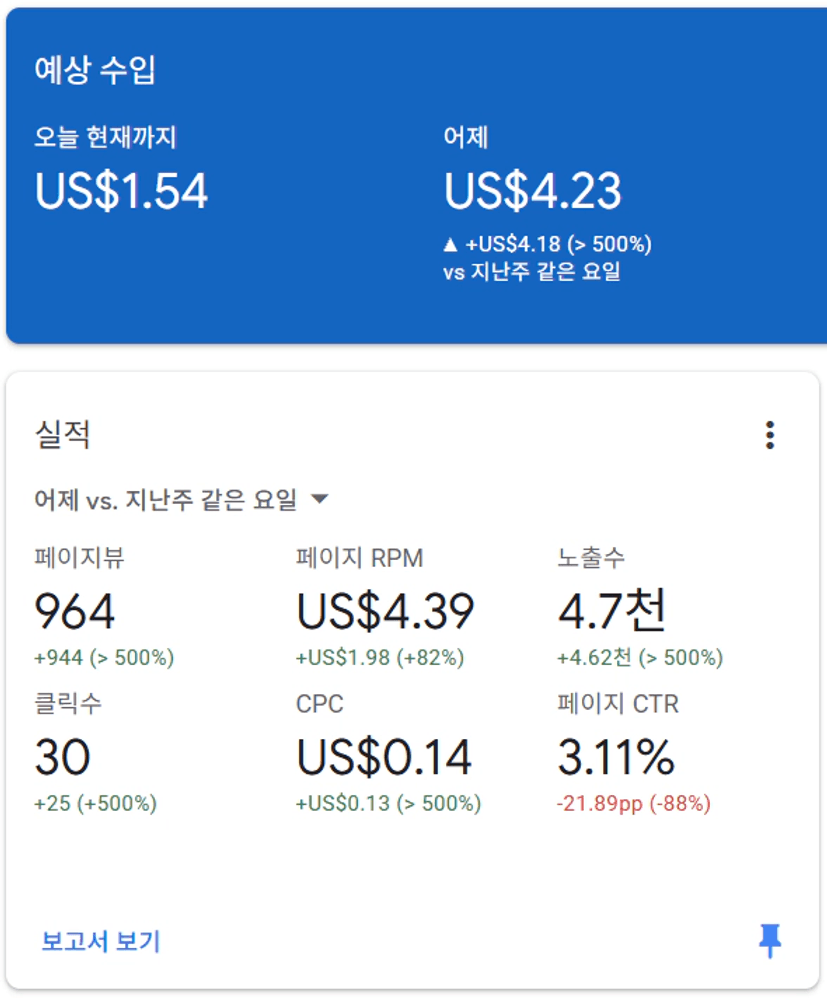
Task: Click the 노출수 value 4.7천
Action: (x=612, y=610)
